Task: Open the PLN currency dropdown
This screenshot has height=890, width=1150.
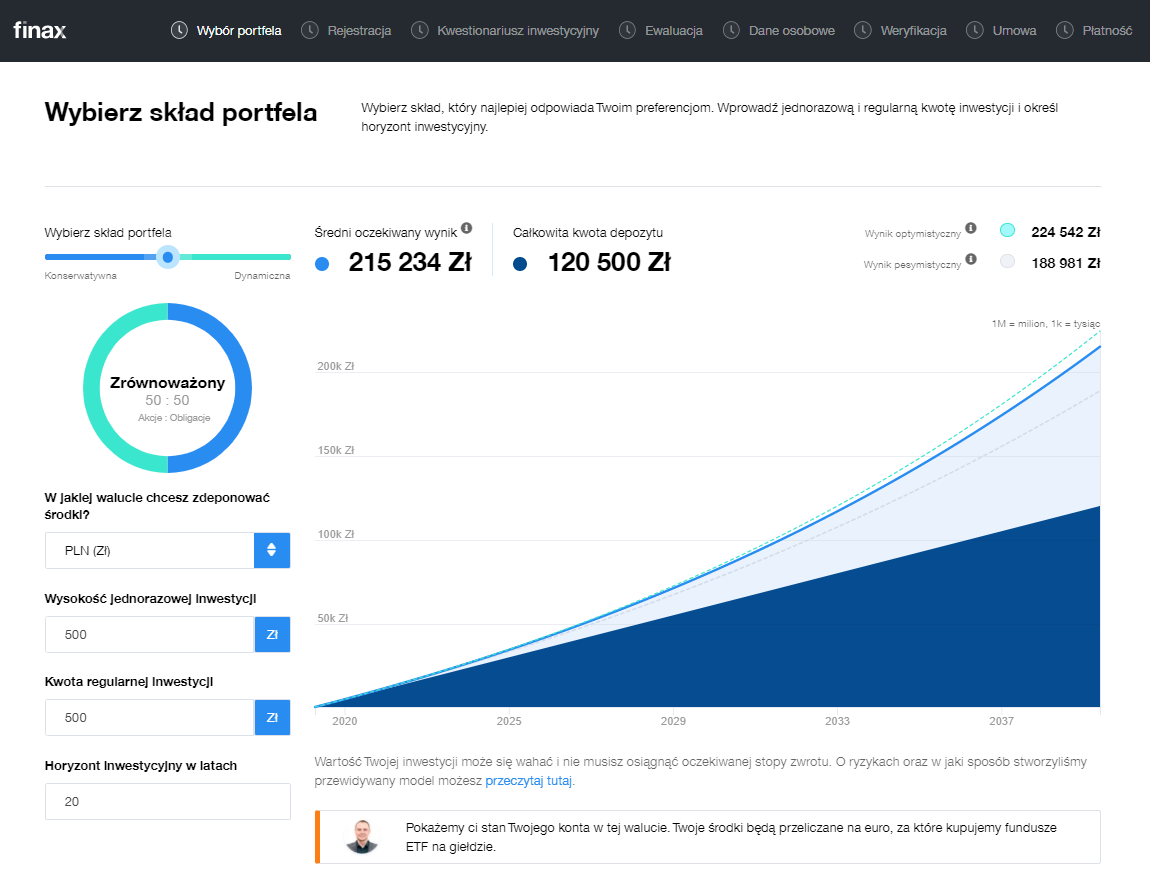Action: pyautogui.click(x=150, y=550)
